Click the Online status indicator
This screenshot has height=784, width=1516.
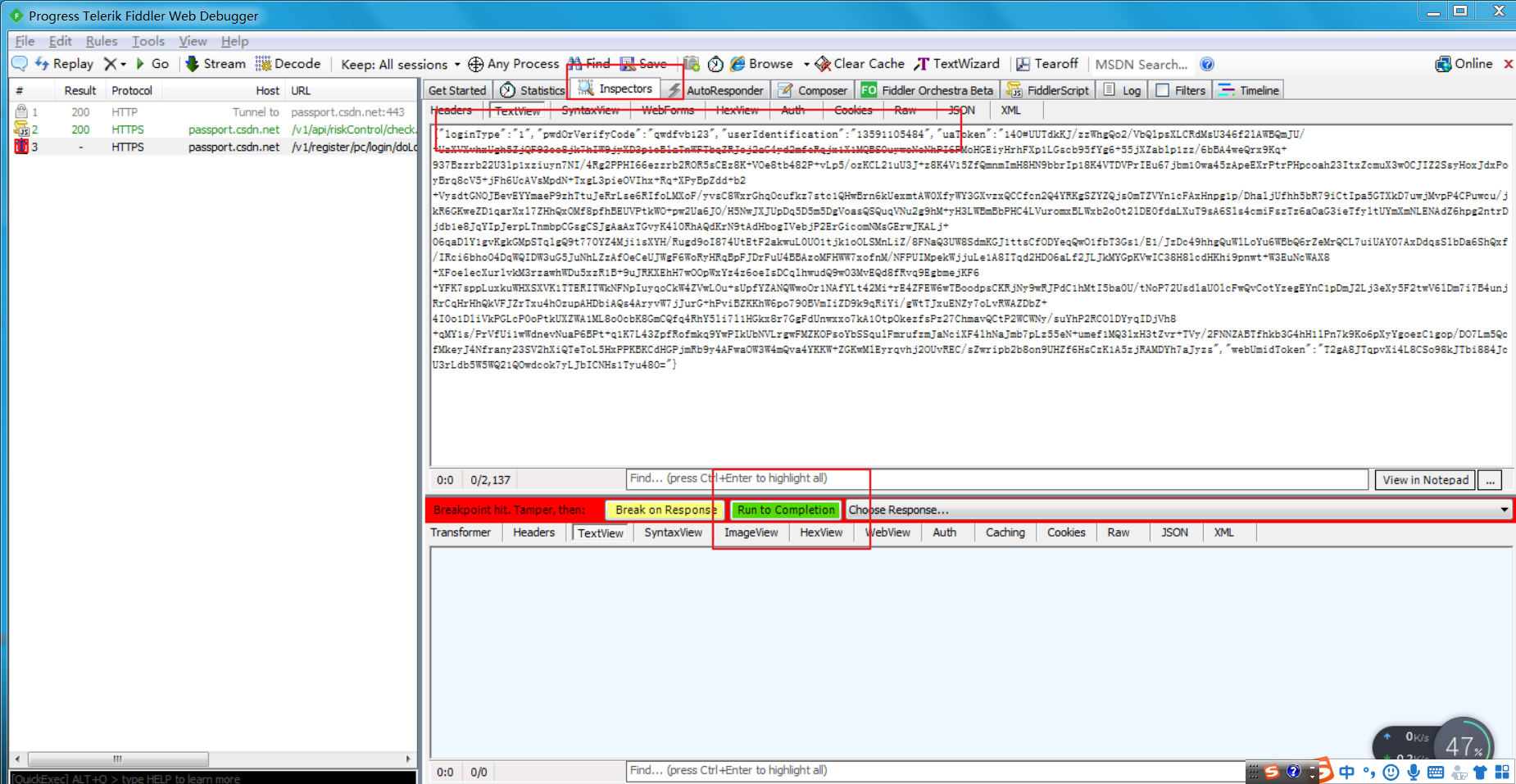[x=1464, y=64]
